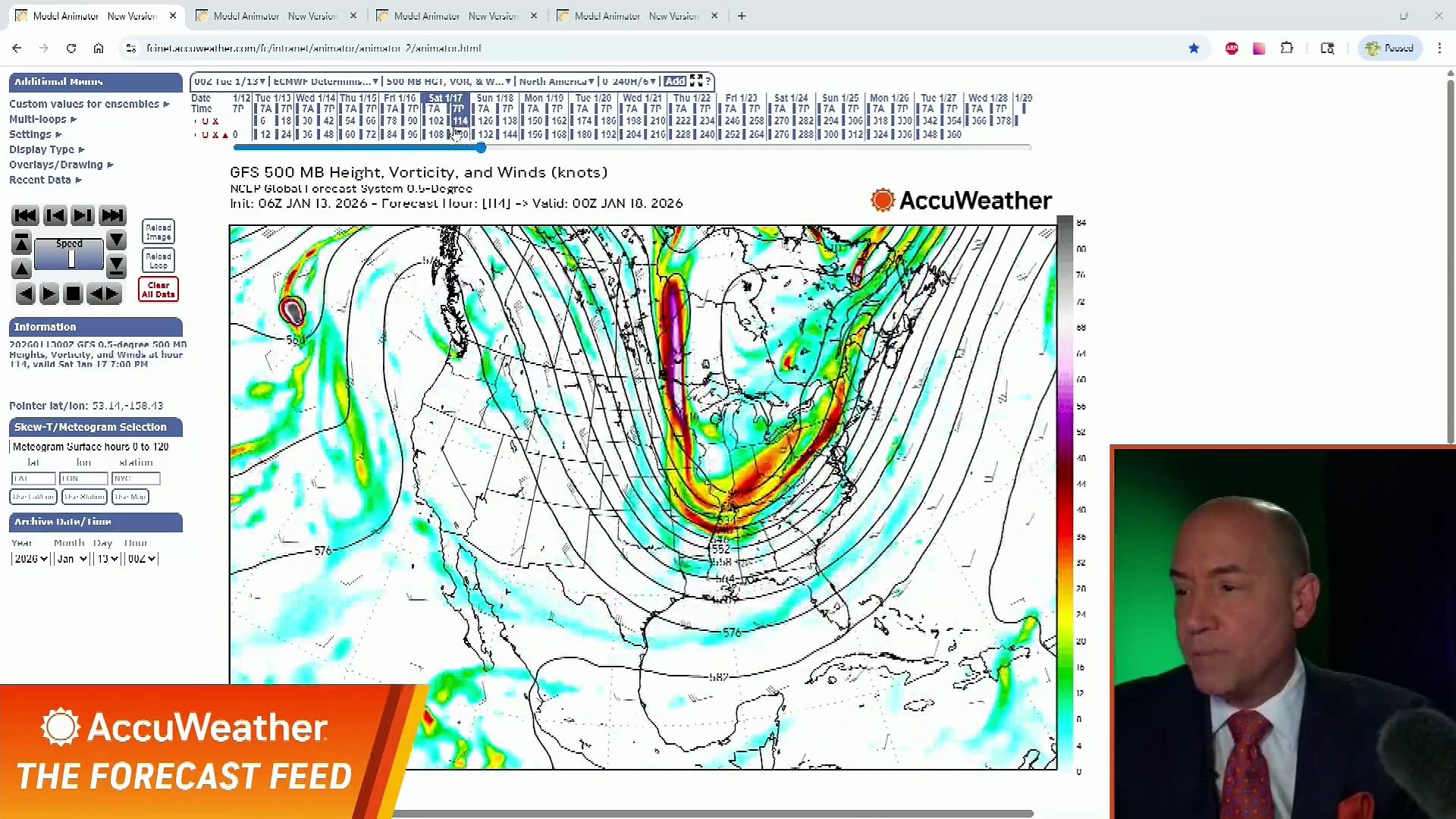This screenshot has width=1456, height=819.
Task: Open the North America region dropdown
Action: [x=555, y=81]
